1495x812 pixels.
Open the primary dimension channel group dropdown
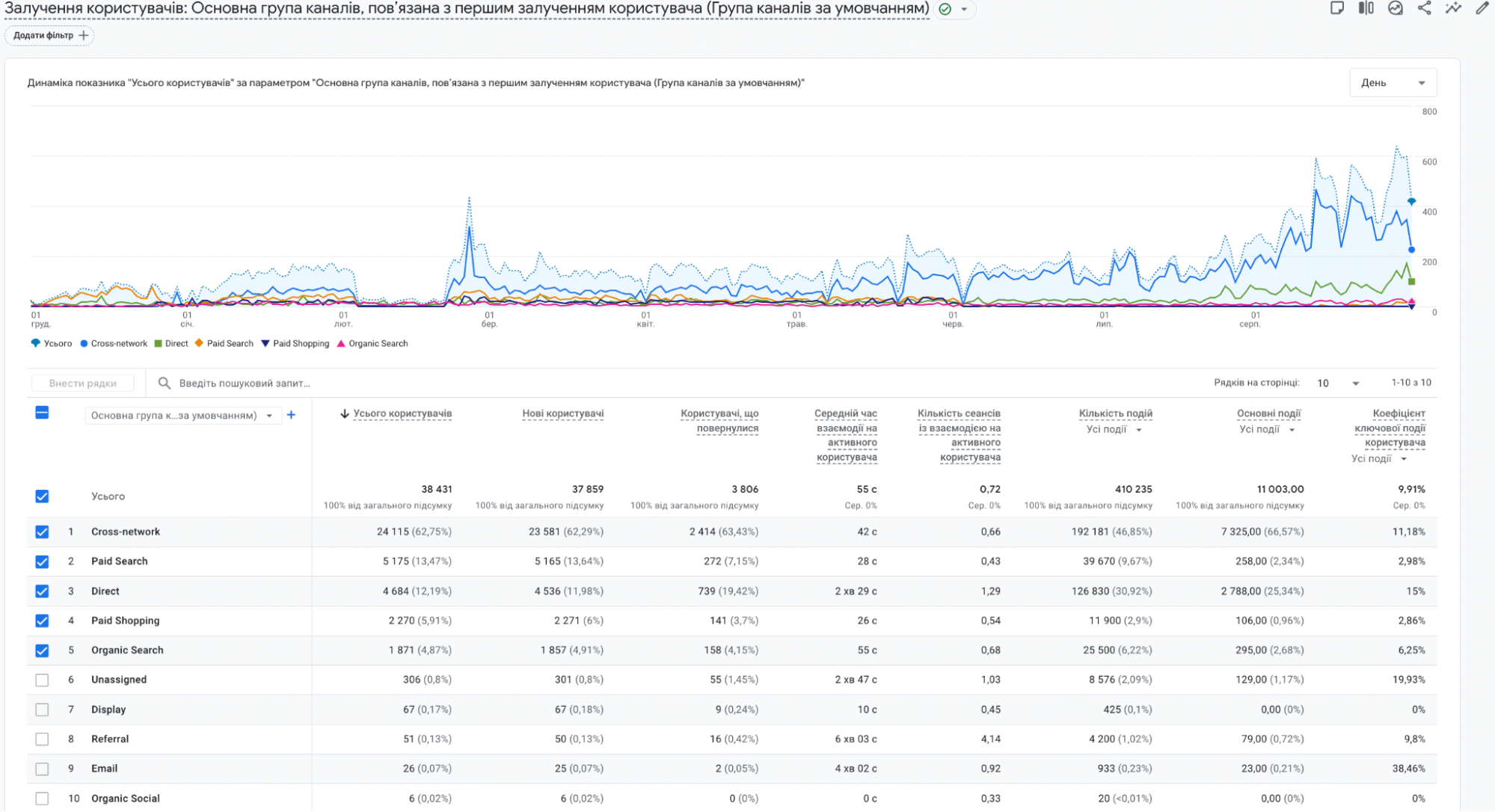point(182,415)
